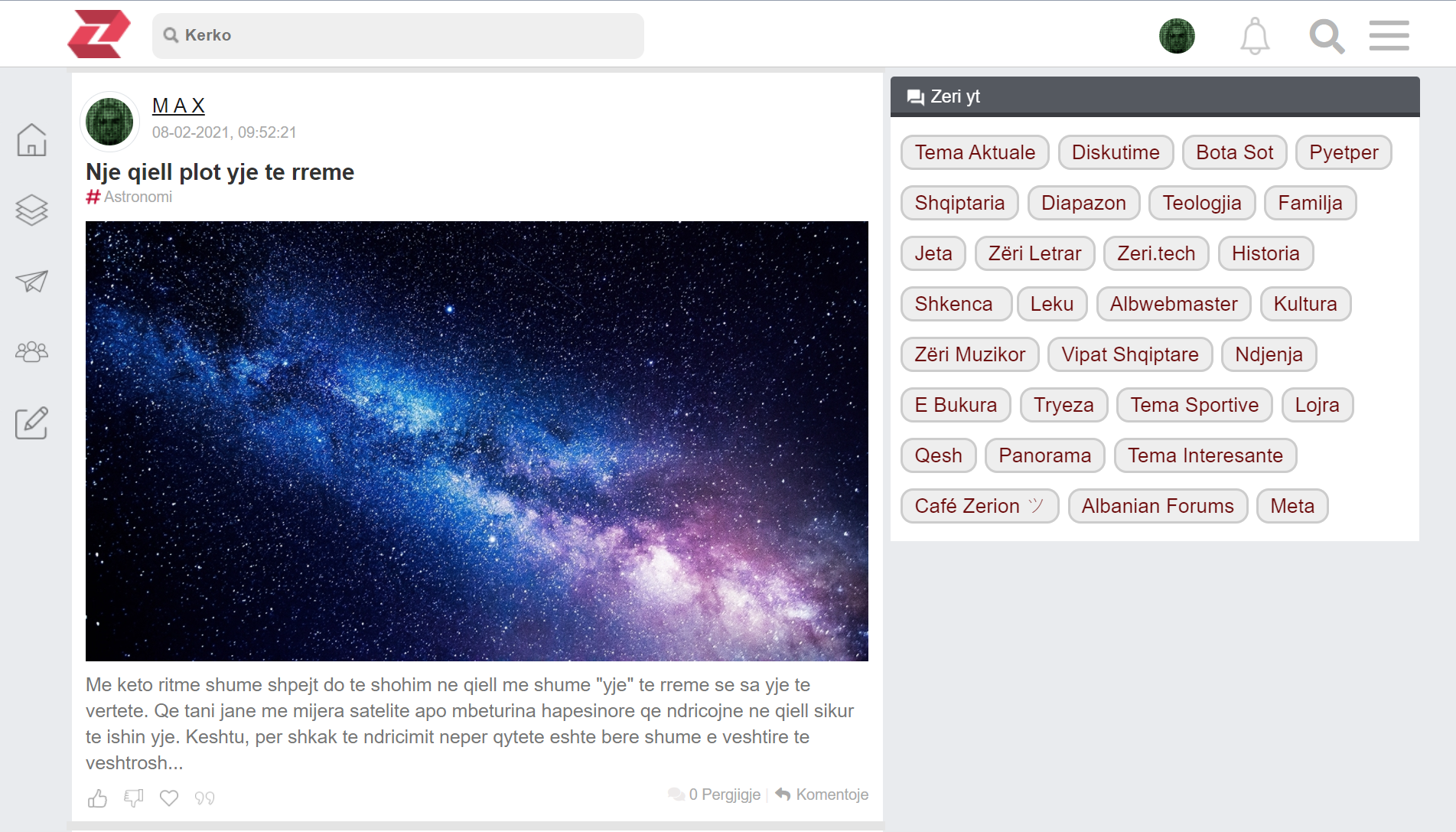Expand the hamburger menu top right

[x=1389, y=35]
